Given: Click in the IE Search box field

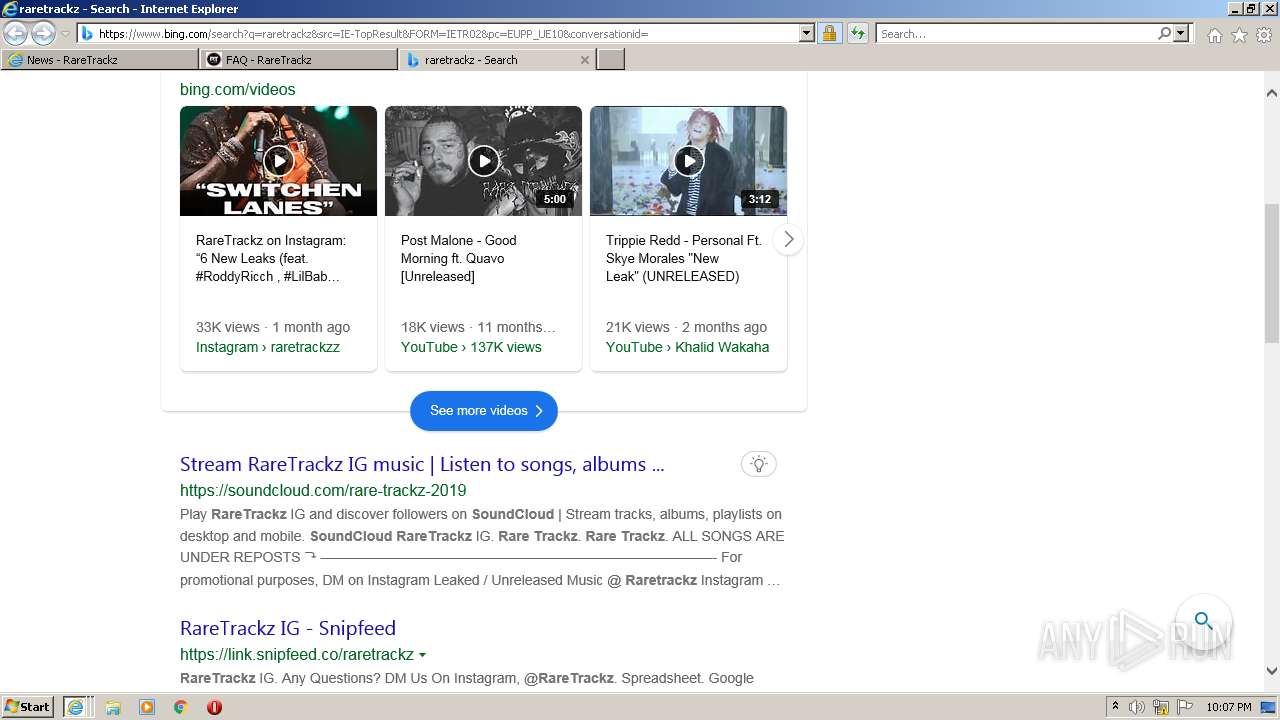Looking at the screenshot, I should (x=1015, y=33).
